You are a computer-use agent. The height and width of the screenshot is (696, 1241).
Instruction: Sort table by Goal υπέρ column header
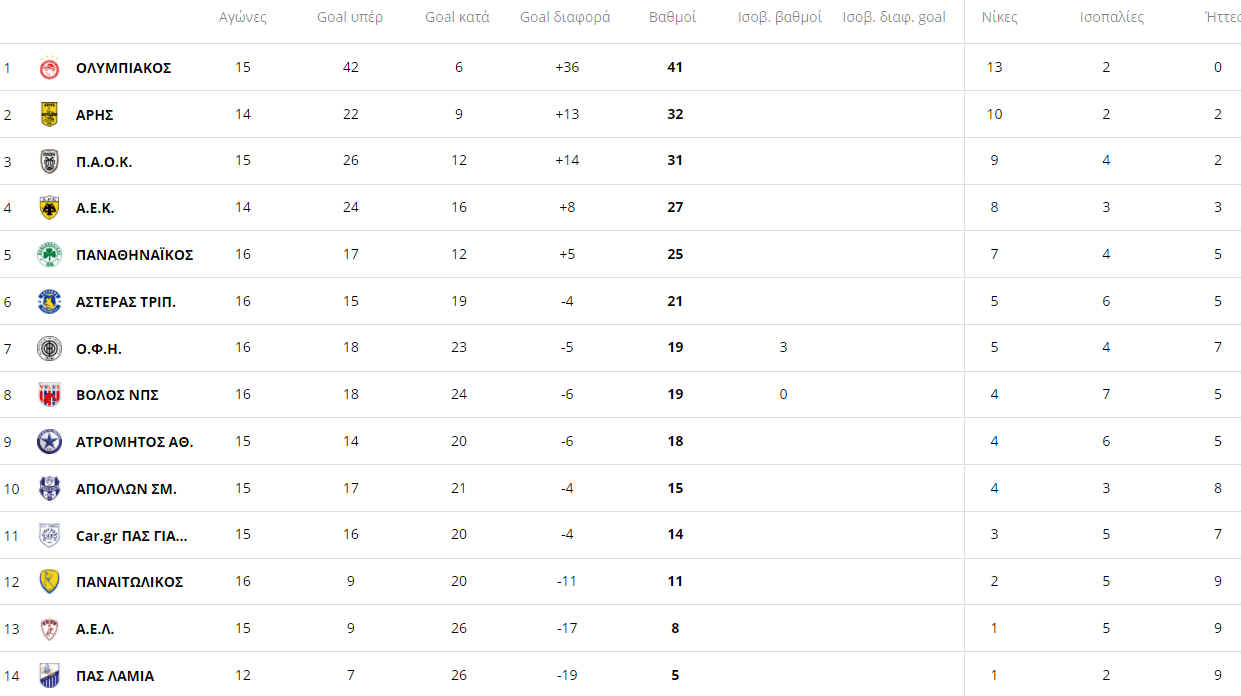pos(350,17)
